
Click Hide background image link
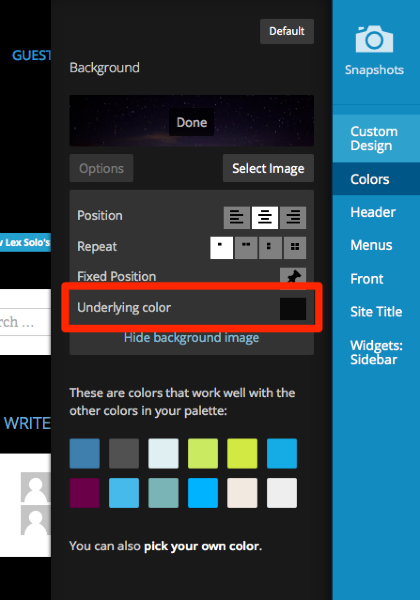[191, 338]
